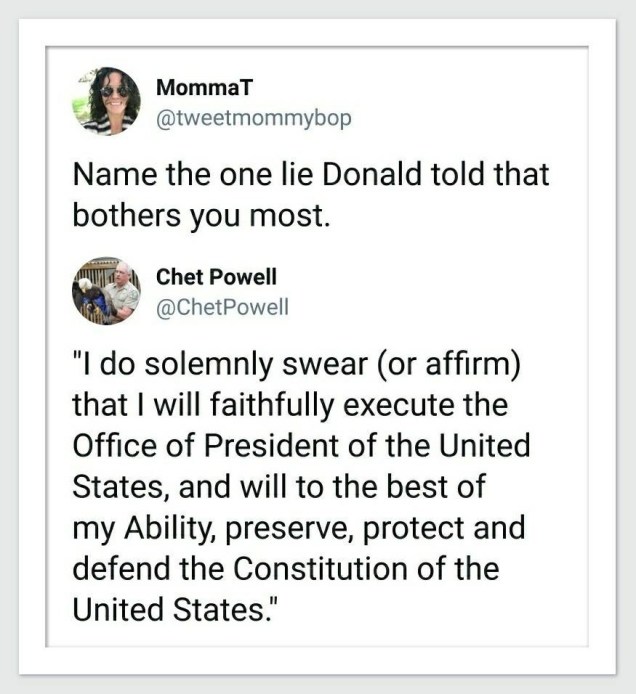Click the text "(or affirm)"
This screenshot has height=694, width=636.
pyautogui.click(x=448, y=362)
